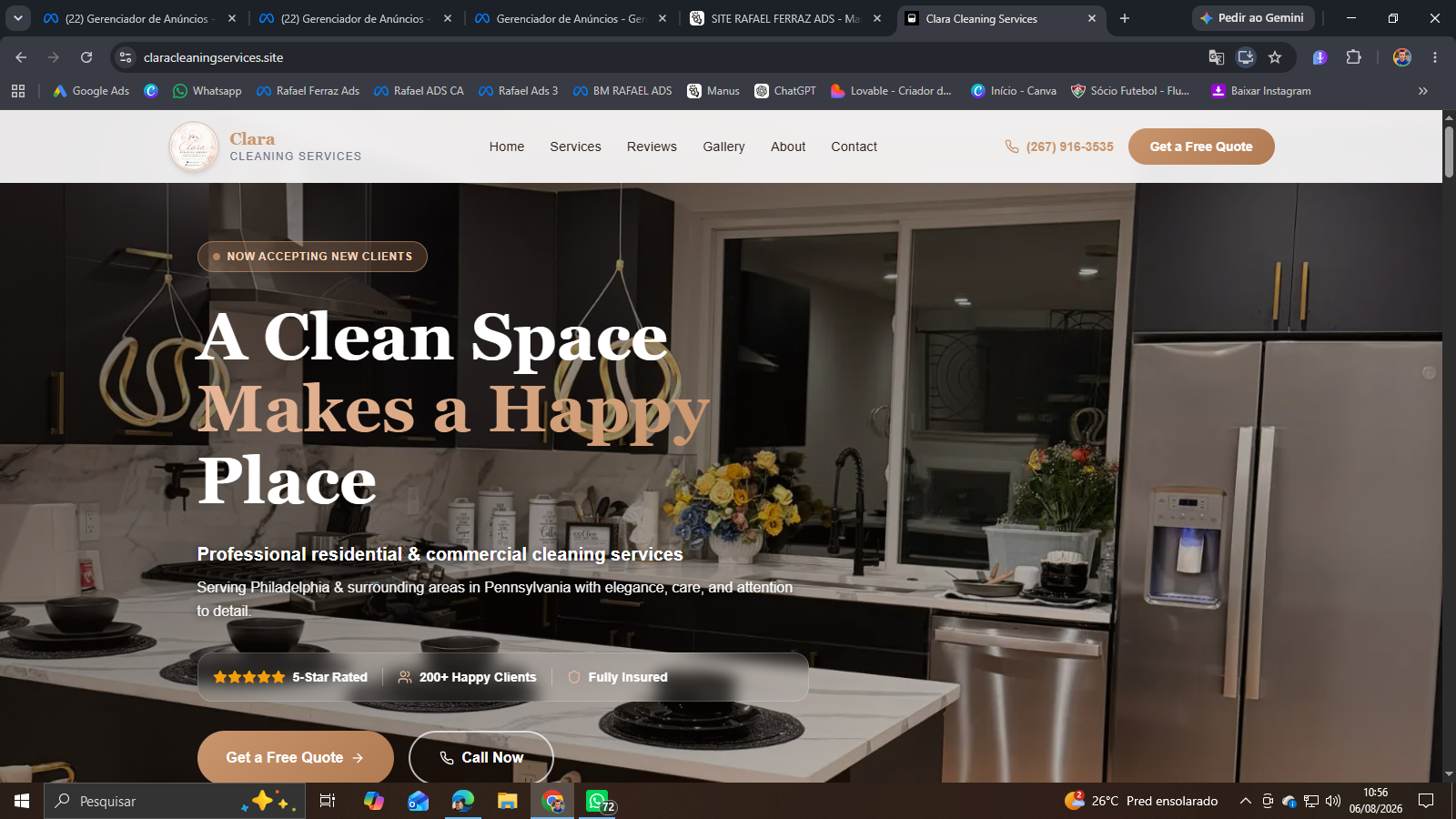Close the Clara Cleaning Services tab
This screenshot has width=1456, height=819.
pyautogui.click(x=1092, y=18)
